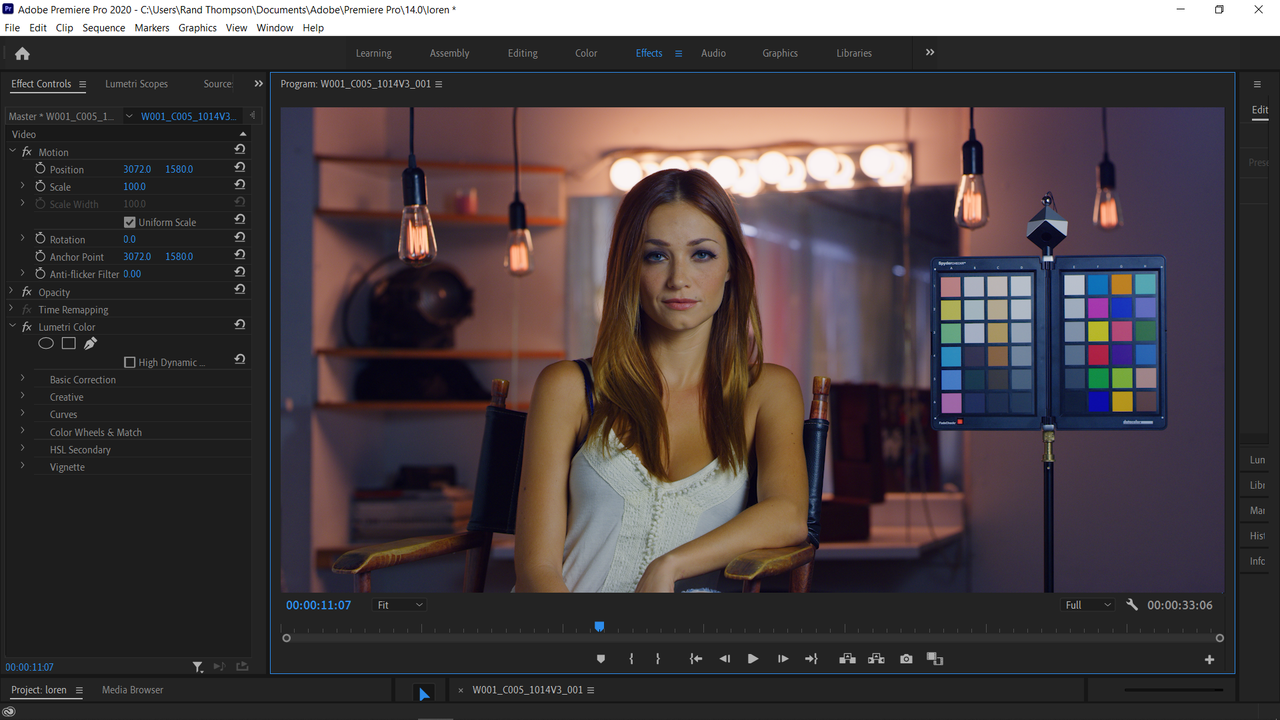1280x720 pixels.
Task: Mark Out point on the program monitor
Action: [657, 659]
